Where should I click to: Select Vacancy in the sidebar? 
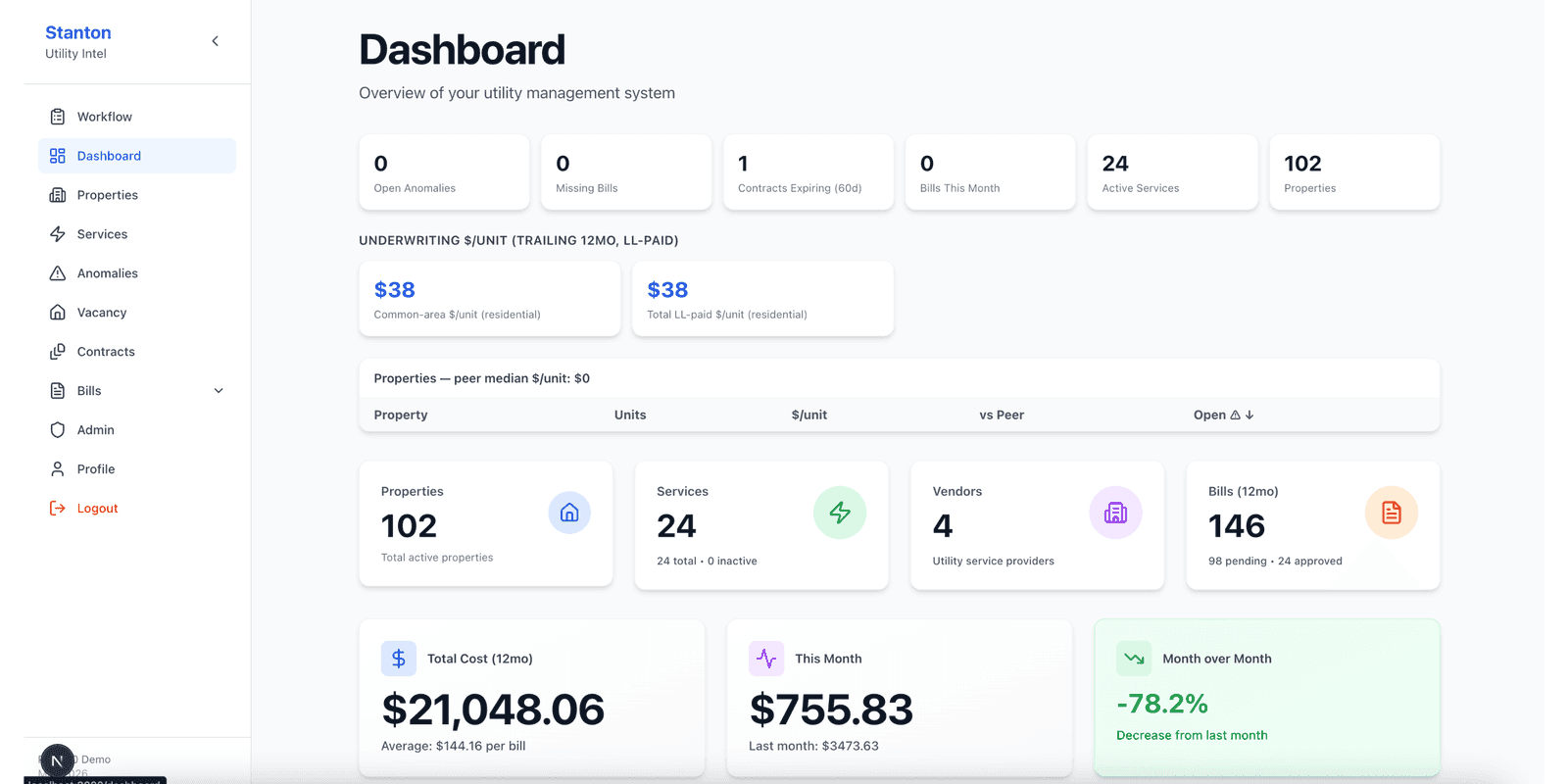(137, 313)
